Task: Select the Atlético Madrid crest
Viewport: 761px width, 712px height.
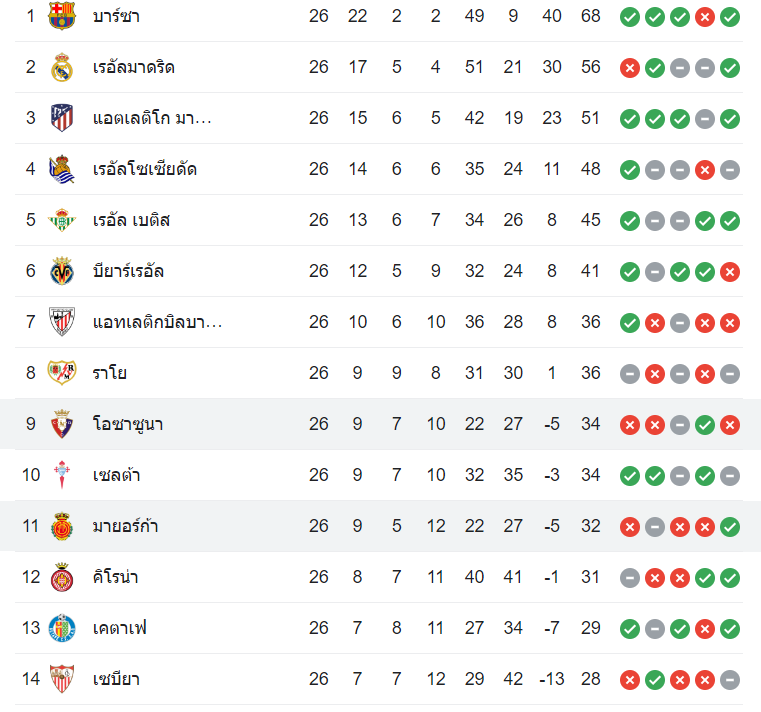Action: click(x=62, y=118)
